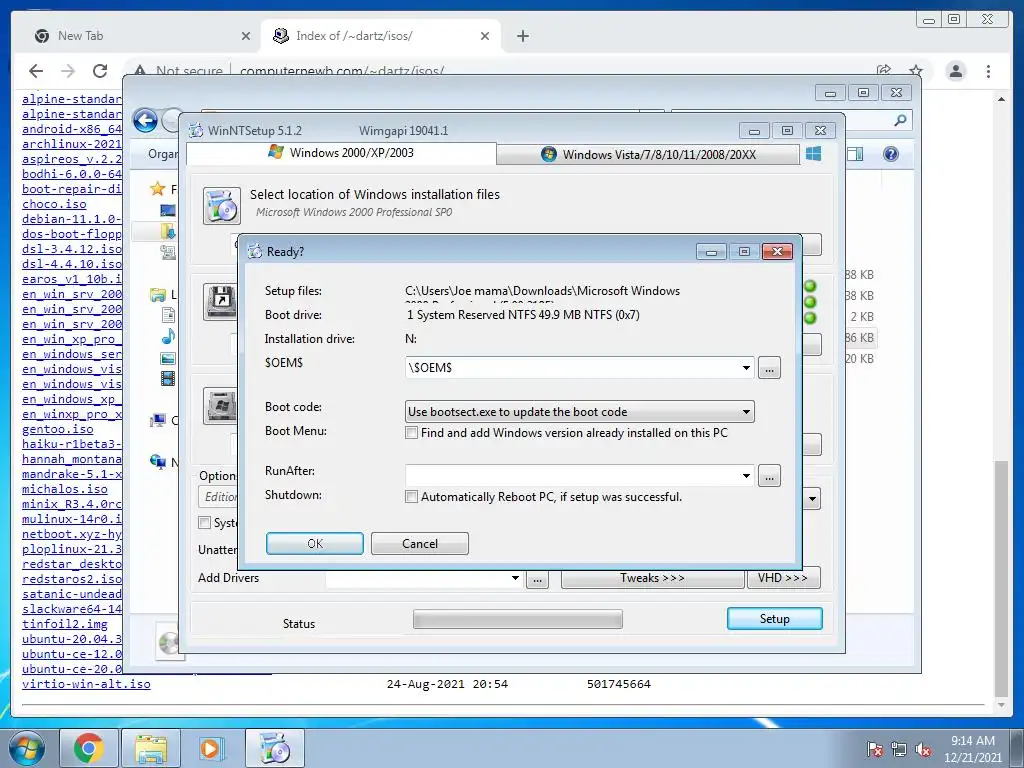Open a new Chrome tab with plus

[x=522, y=37]
